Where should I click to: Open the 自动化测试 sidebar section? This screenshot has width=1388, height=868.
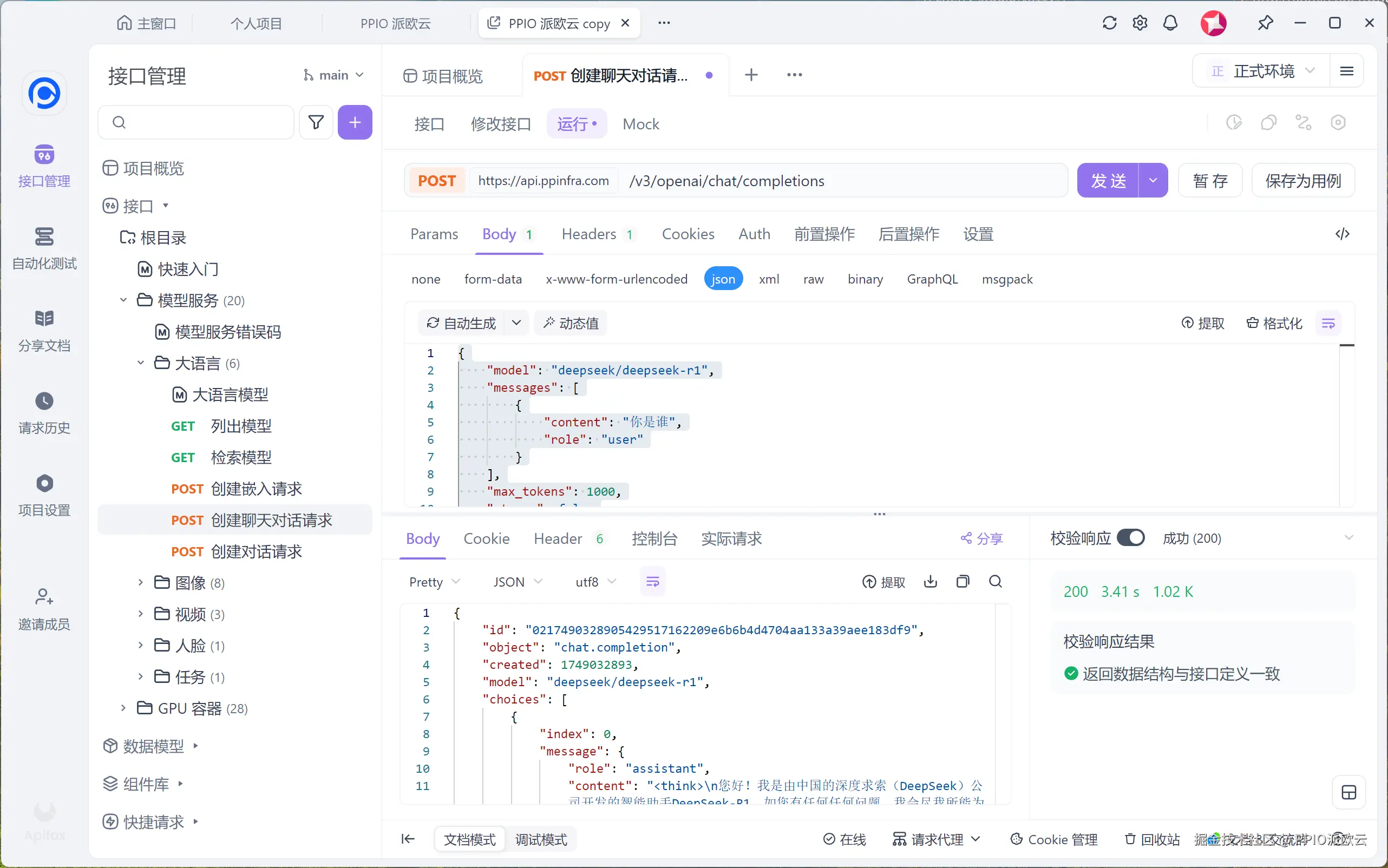coord(44,248)
